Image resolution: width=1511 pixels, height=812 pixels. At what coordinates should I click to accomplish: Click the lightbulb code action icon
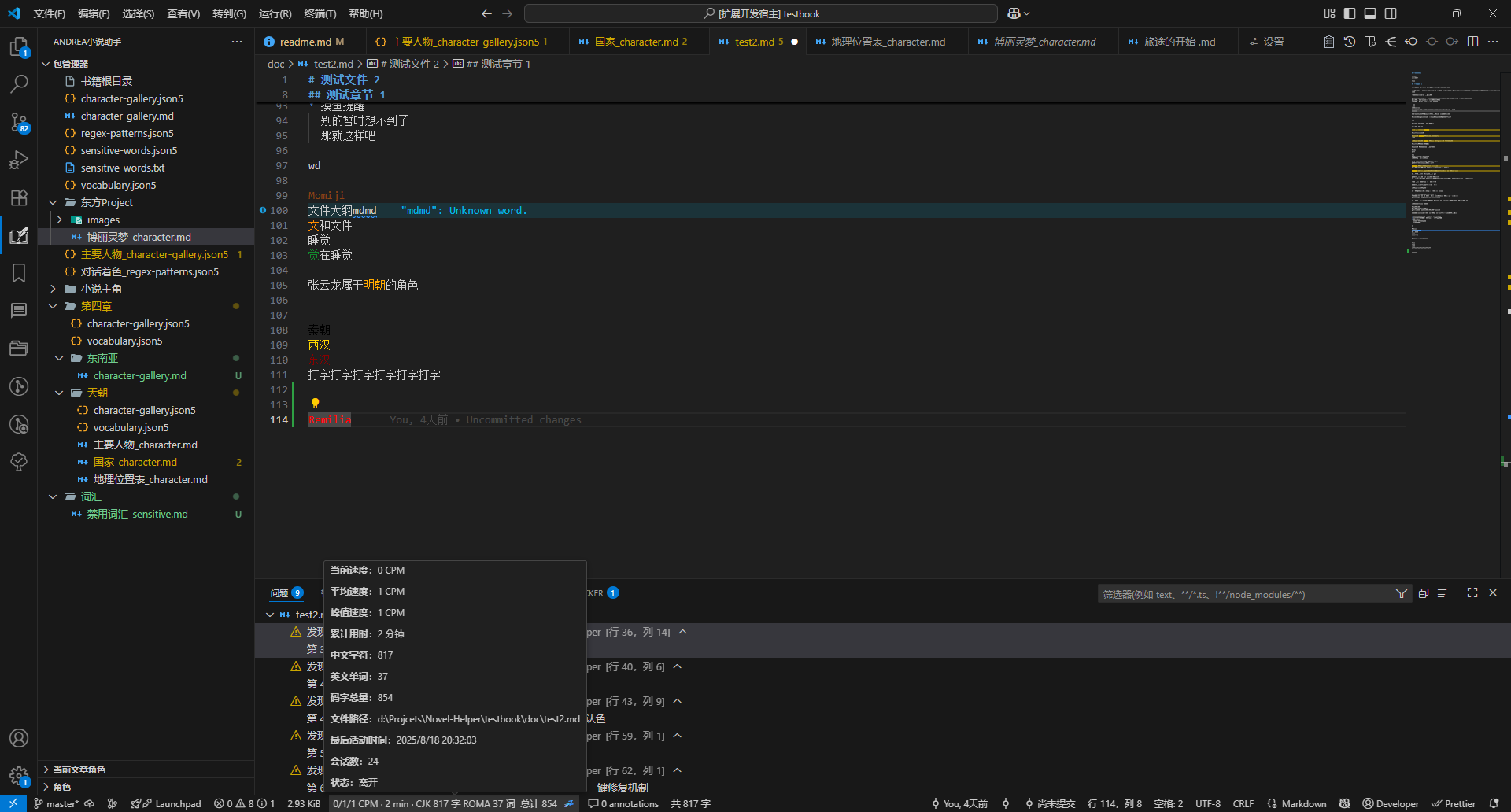click(x=315, y=404)
